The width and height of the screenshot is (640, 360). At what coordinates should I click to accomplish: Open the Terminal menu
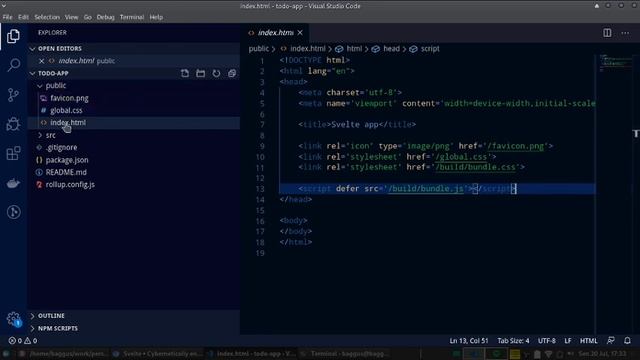click(132, 17)
